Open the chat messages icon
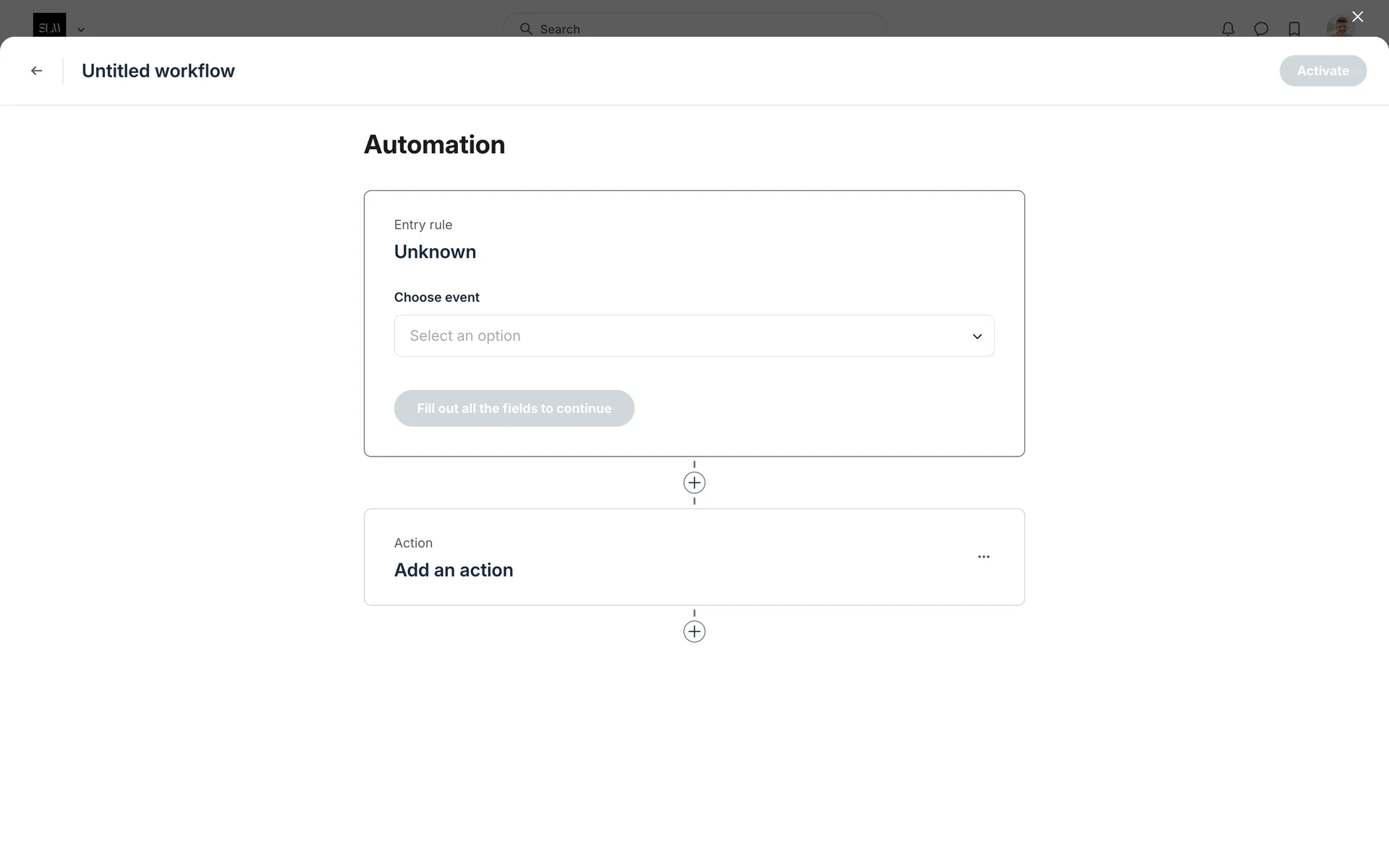Screen dimensions: 1389x868 (x=1261, y=29)
